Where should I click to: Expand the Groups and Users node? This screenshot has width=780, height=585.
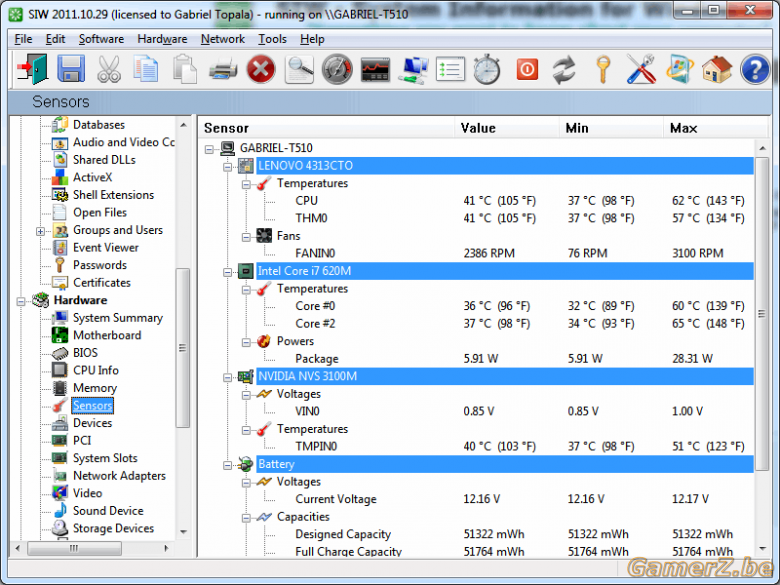point(40,231)
